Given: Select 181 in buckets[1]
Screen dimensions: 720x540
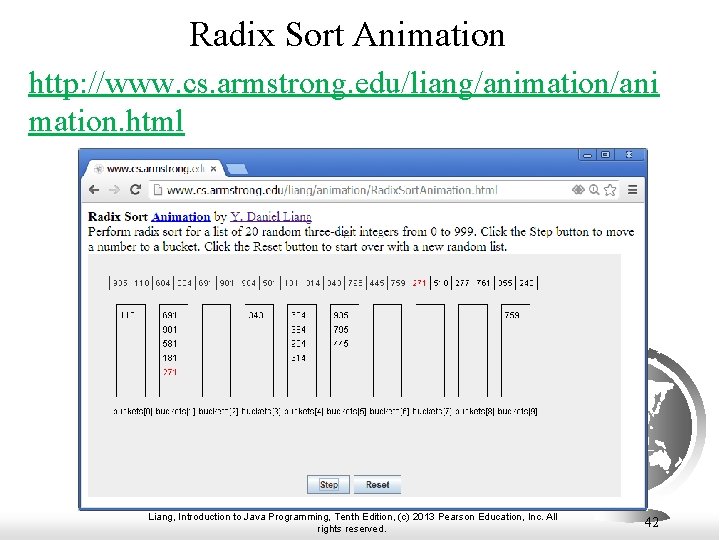Looking at the screenshot, I should click(x=169, y=358).
